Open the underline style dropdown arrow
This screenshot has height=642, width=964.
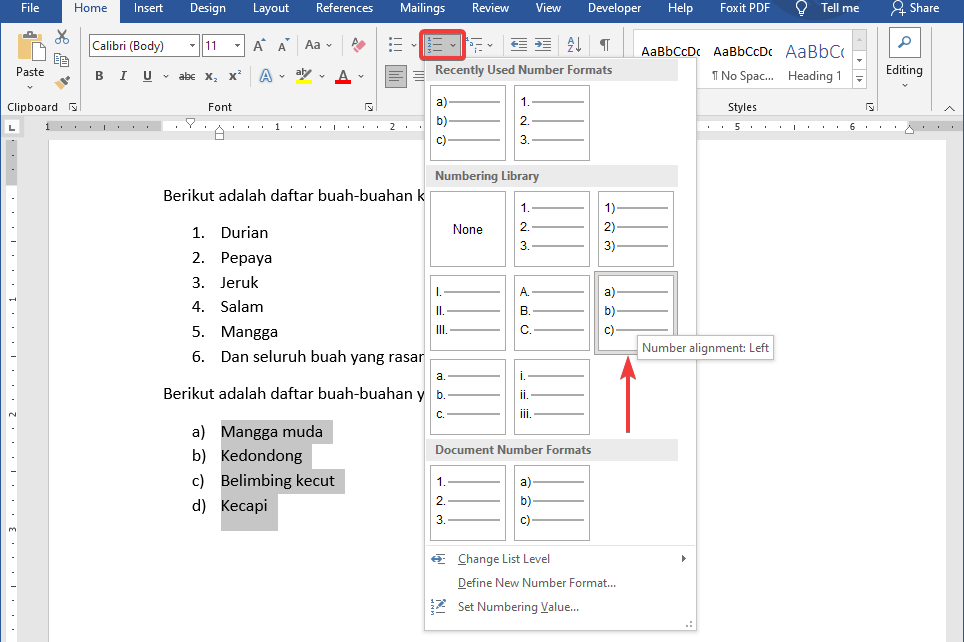[166, 76]
